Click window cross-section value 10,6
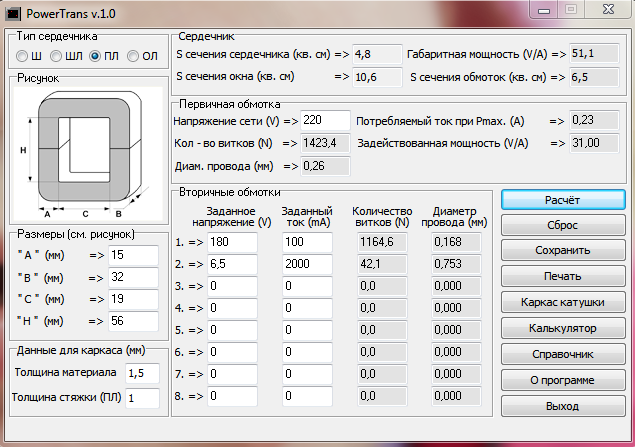 pos(377,77)
